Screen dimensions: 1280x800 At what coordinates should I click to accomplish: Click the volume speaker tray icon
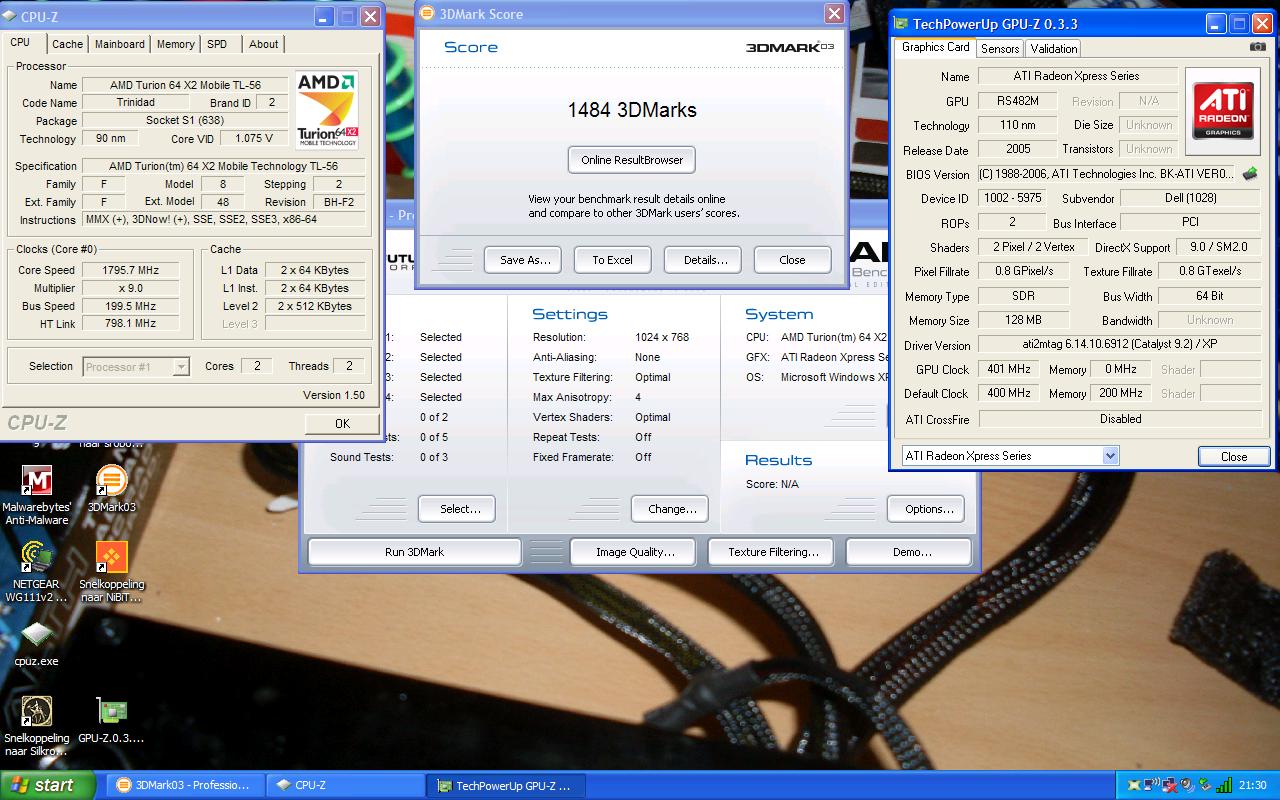1188,785
